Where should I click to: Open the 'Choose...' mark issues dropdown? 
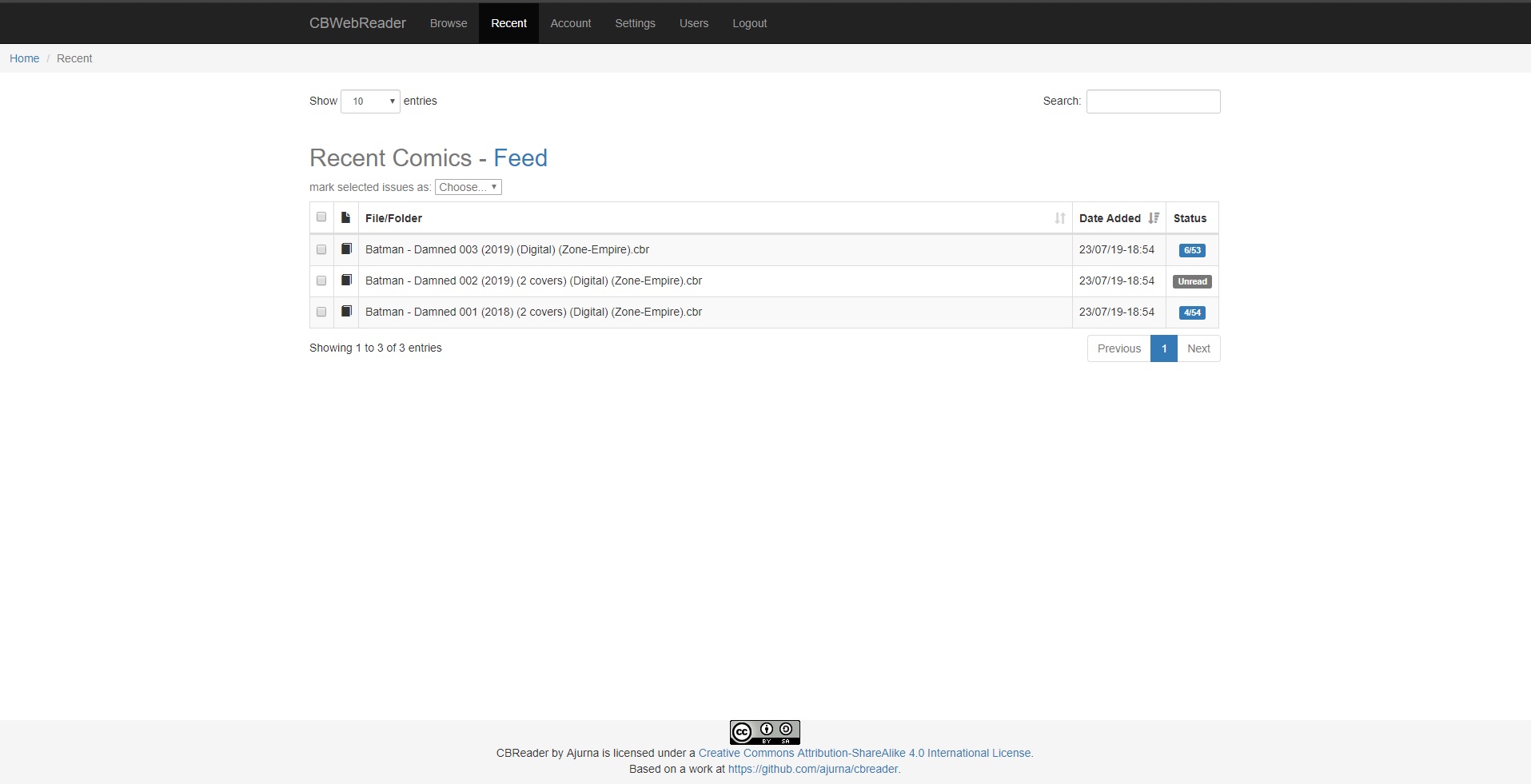tap(468, 186)
